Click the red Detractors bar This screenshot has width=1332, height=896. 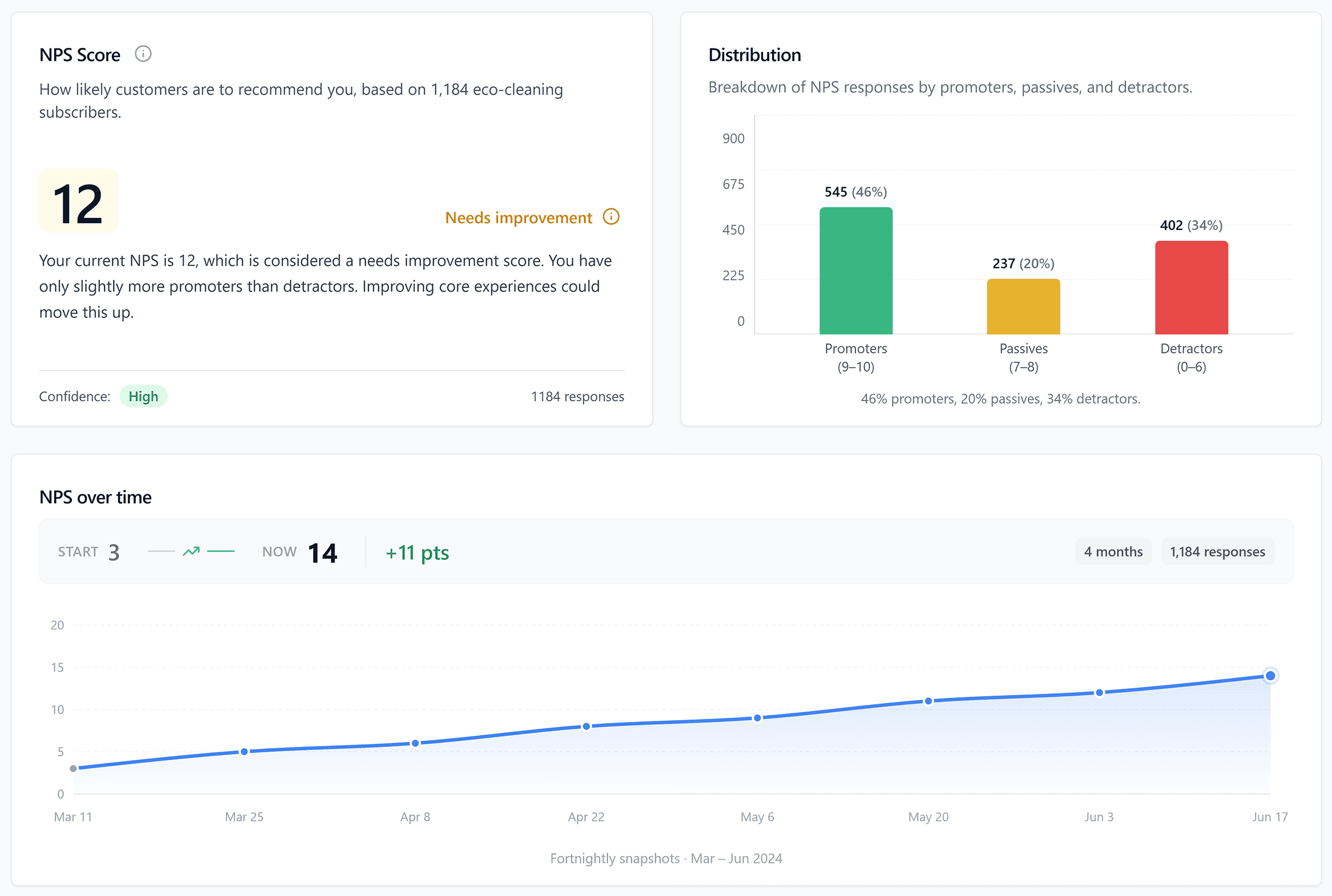pyautogui.click(x=1191, y=288)
